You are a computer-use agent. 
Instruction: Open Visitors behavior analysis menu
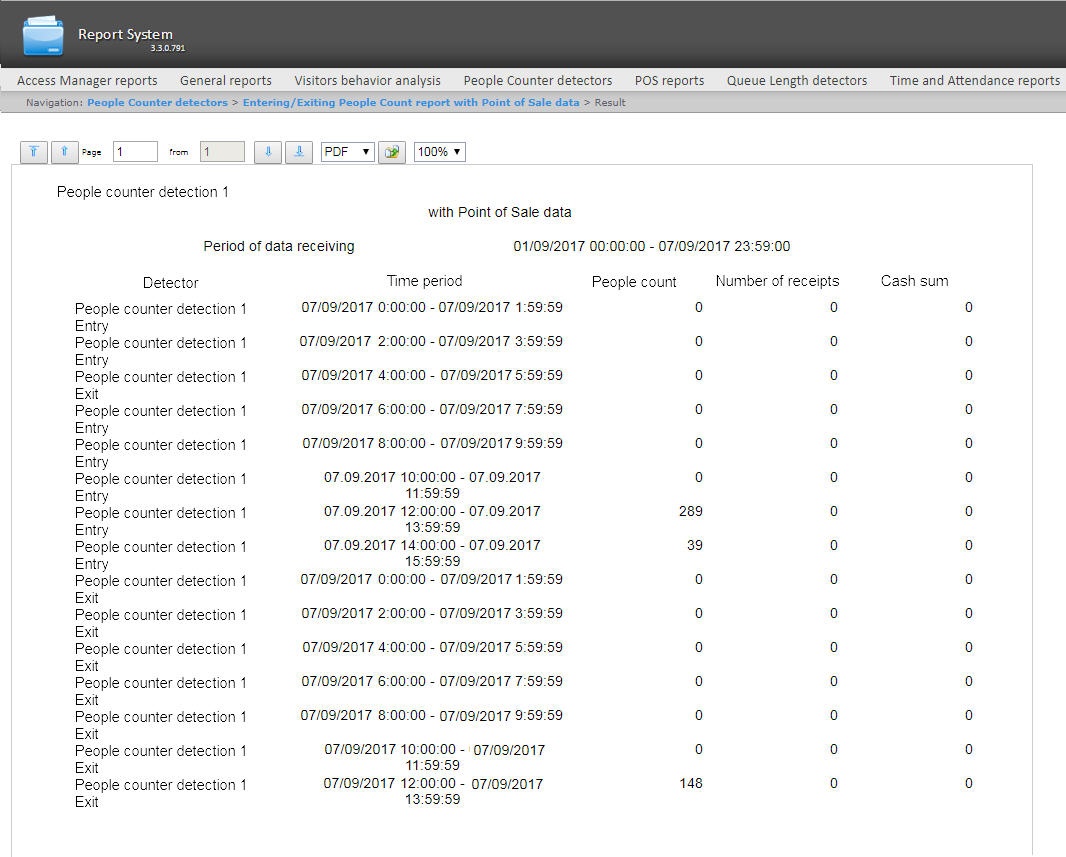(367, 80)
